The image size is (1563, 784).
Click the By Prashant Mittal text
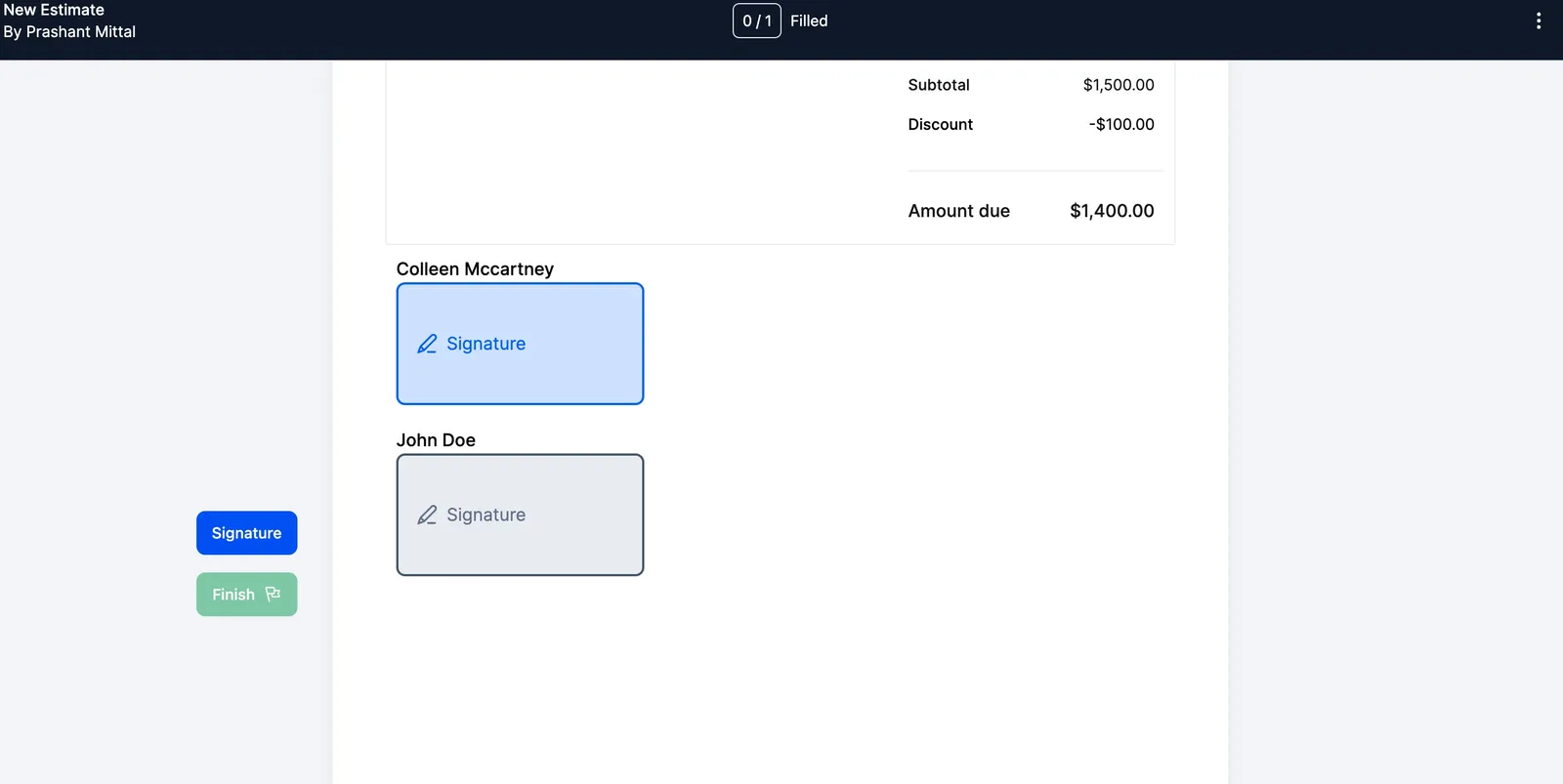pyautogui.click(x=69, y=31)
